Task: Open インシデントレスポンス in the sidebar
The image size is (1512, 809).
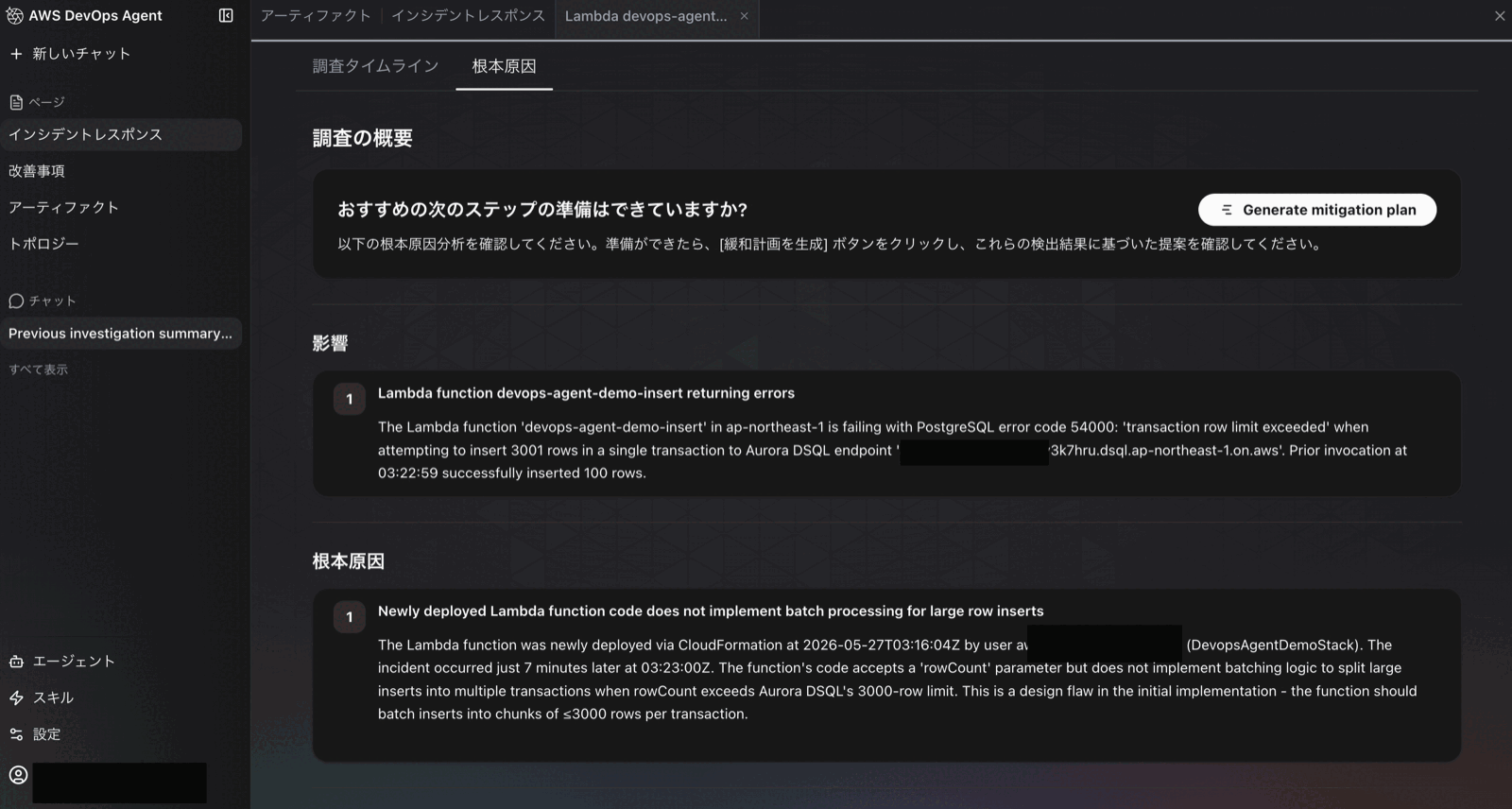Action: pyautogui.click(x=121, y=134)
